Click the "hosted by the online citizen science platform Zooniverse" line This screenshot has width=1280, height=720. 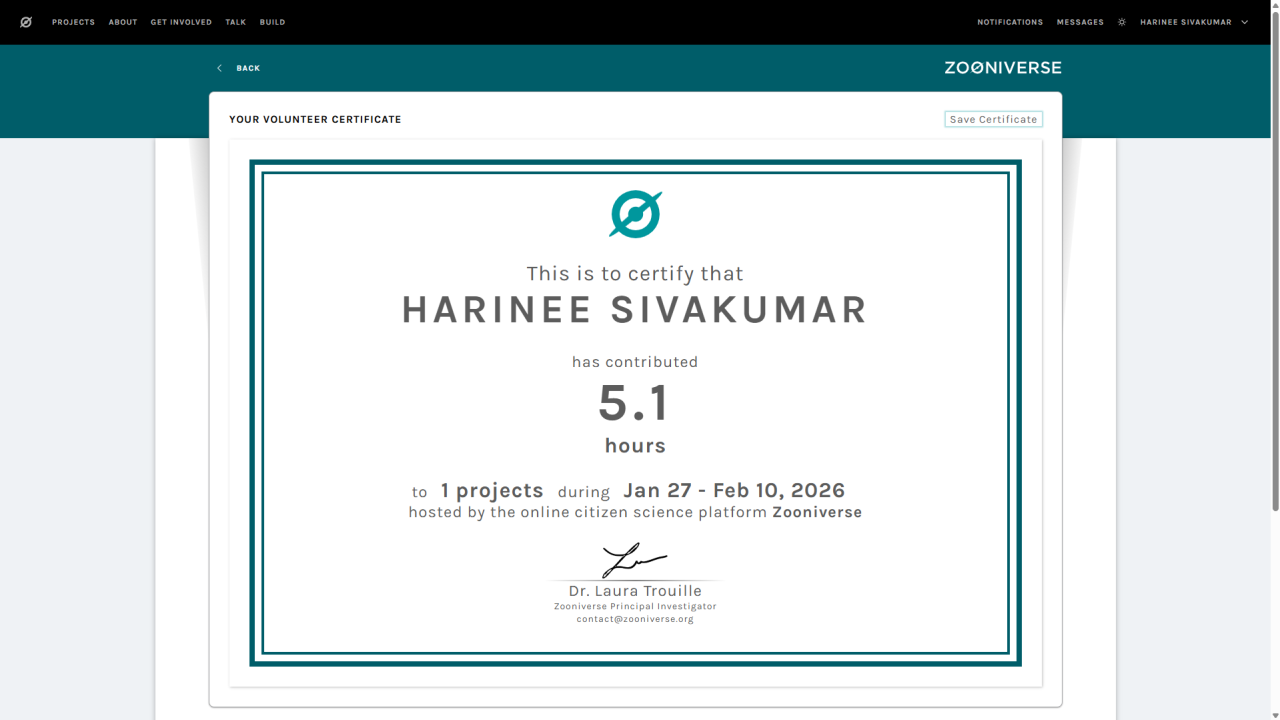click(x=635, y=512)
